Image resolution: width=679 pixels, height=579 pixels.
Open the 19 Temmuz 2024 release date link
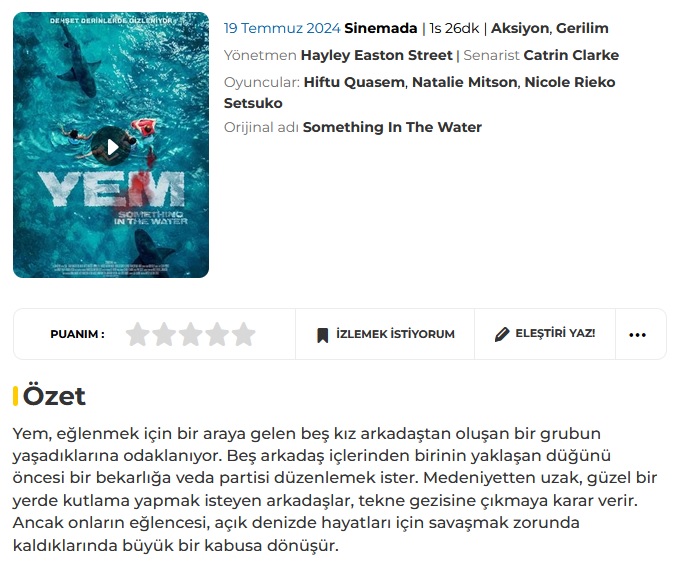[282, 28]
